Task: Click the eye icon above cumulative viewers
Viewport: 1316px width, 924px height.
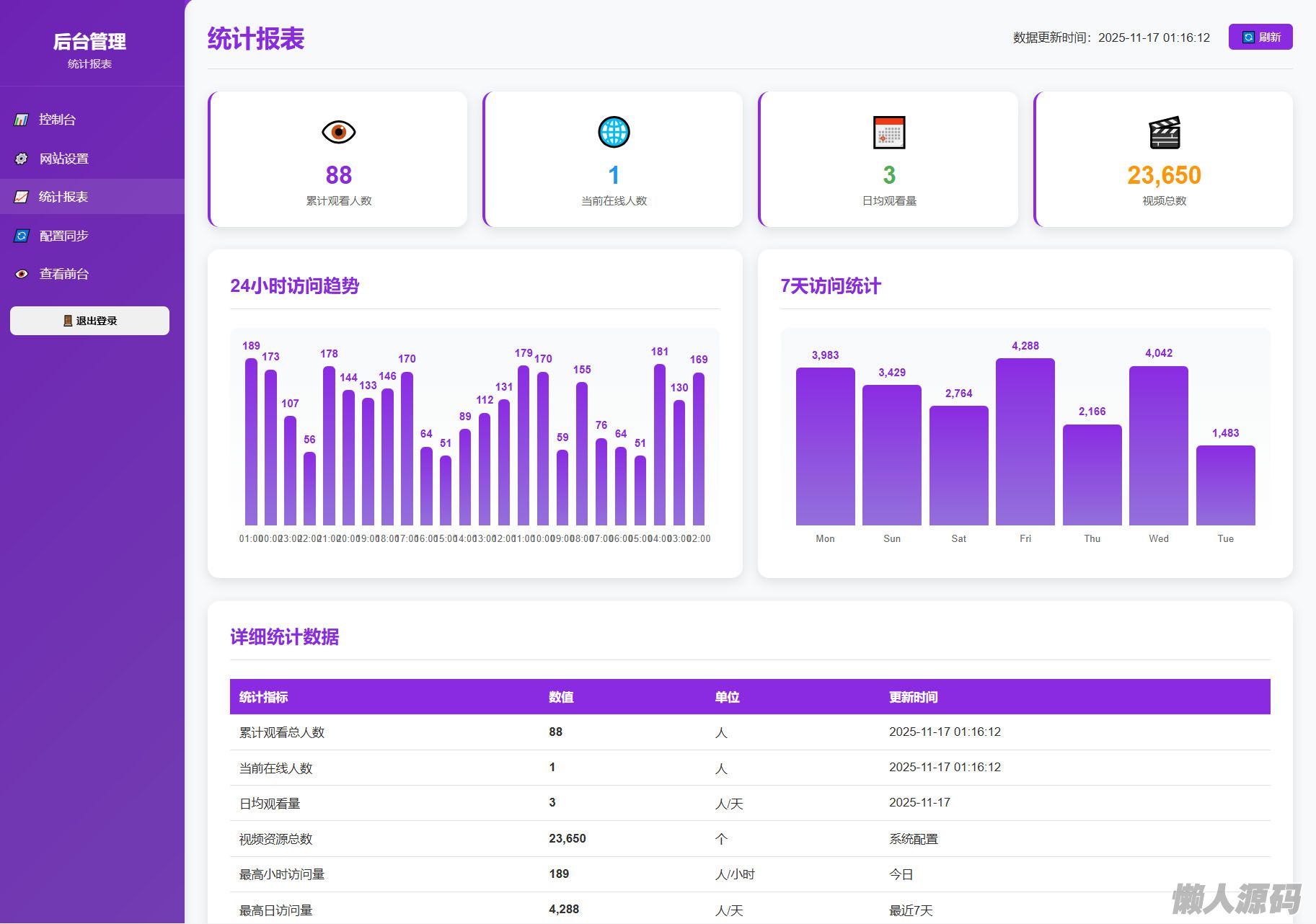Action: 338,133
